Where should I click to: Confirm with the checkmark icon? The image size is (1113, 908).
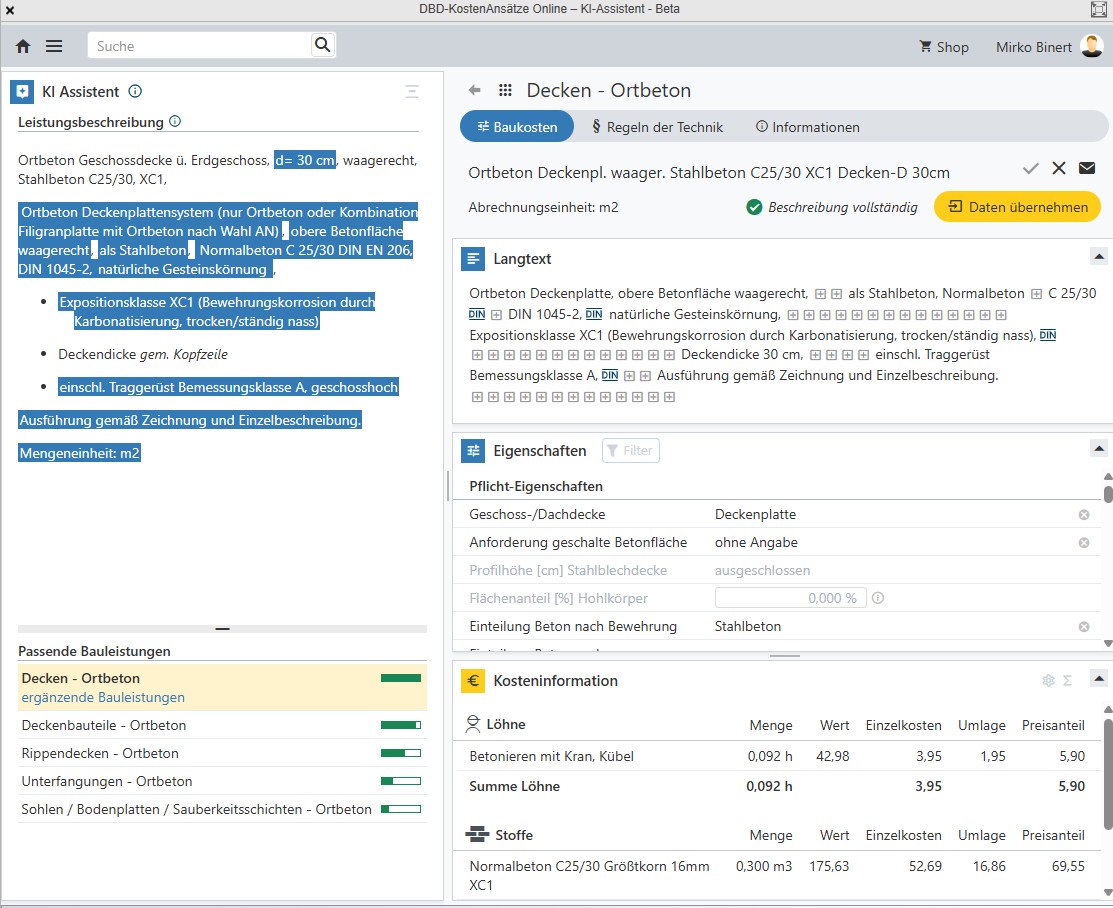pos(1031,168)
